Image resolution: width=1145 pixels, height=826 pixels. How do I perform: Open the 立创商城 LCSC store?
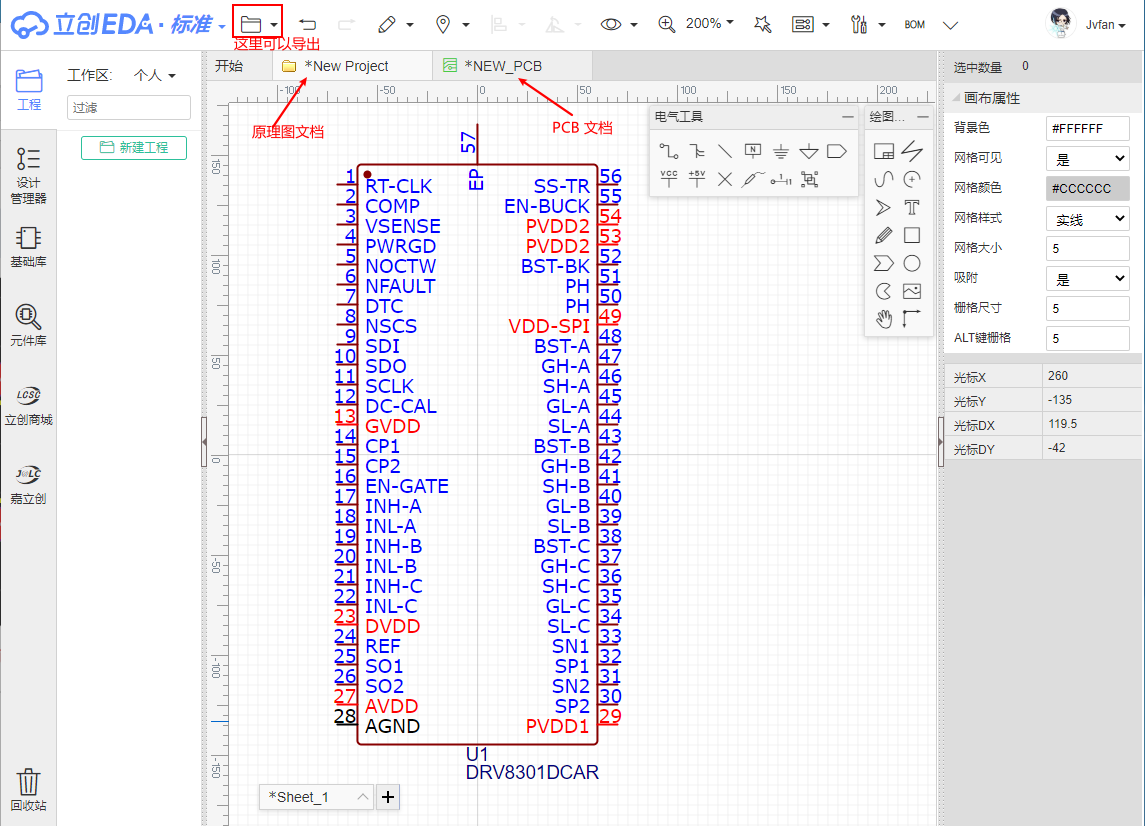point(28,405)
